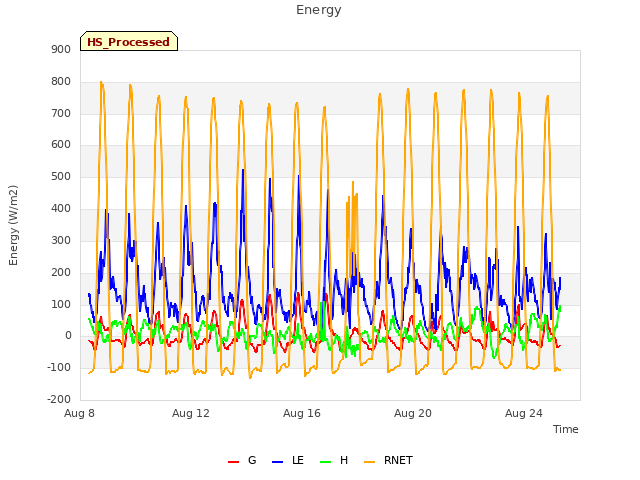Click the orange RNET legend swatch

click(369, 462)
